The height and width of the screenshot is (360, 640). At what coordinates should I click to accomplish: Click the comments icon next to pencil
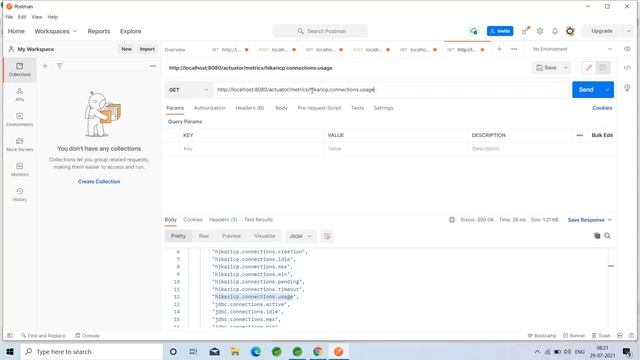[x=603, y=68]
